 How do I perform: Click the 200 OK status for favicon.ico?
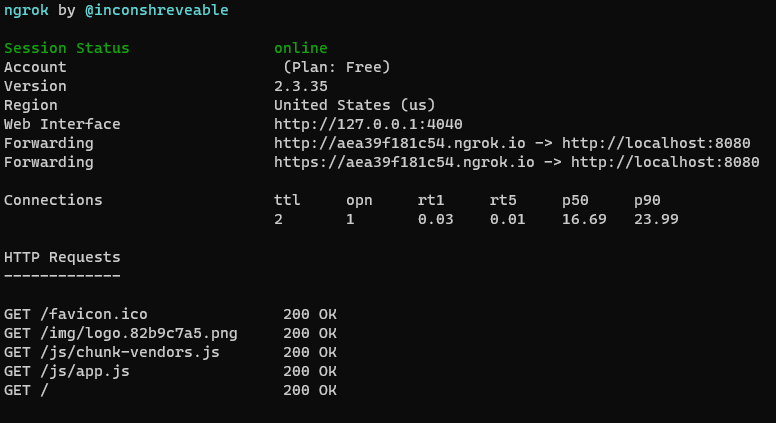click(x=310, y=314)
